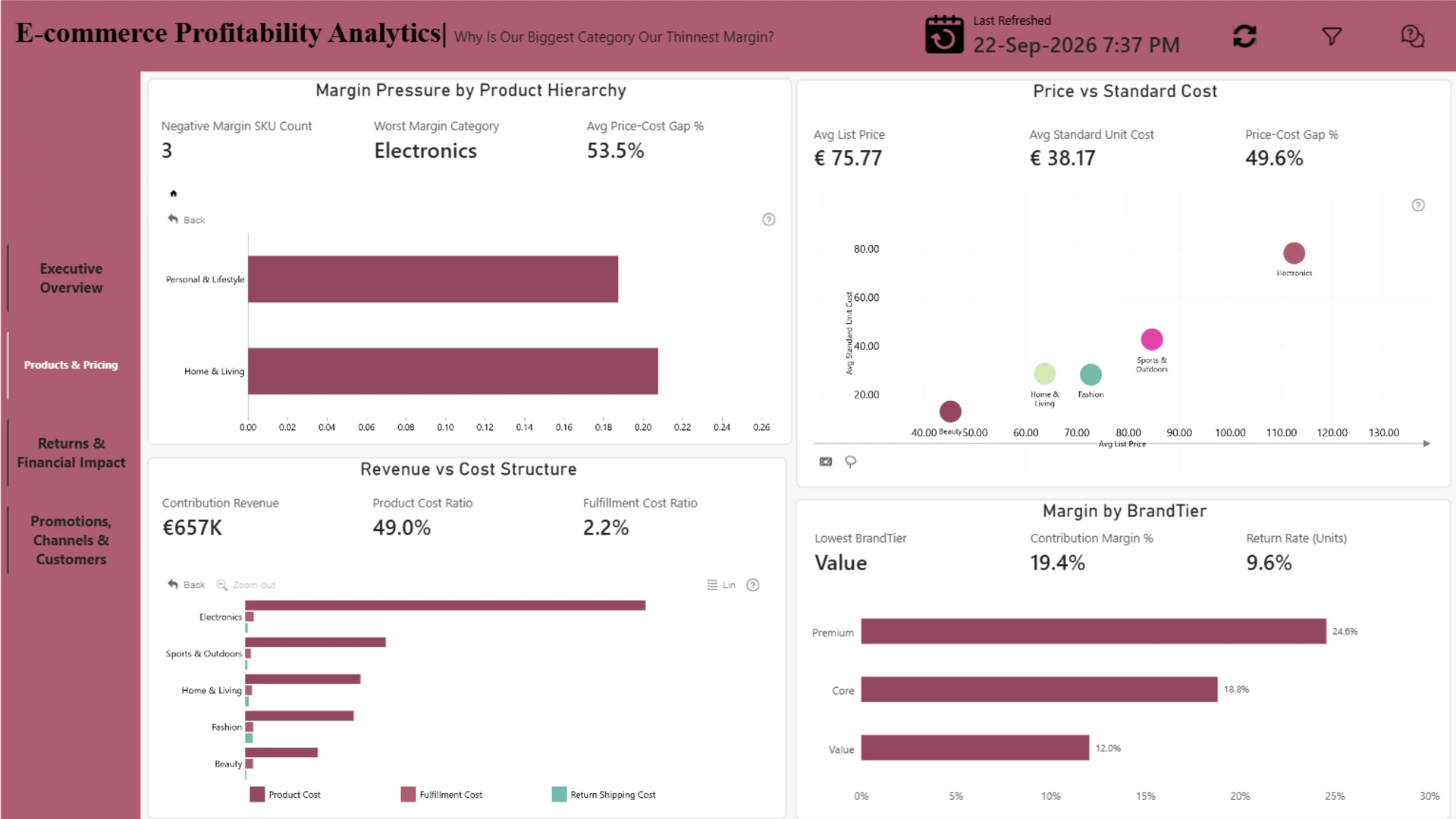Viewport: 1456px width, 819px height.
Task: Select the Beauty bubble in scatter chart
Action: pyautogui.click(x=950, y=412)
